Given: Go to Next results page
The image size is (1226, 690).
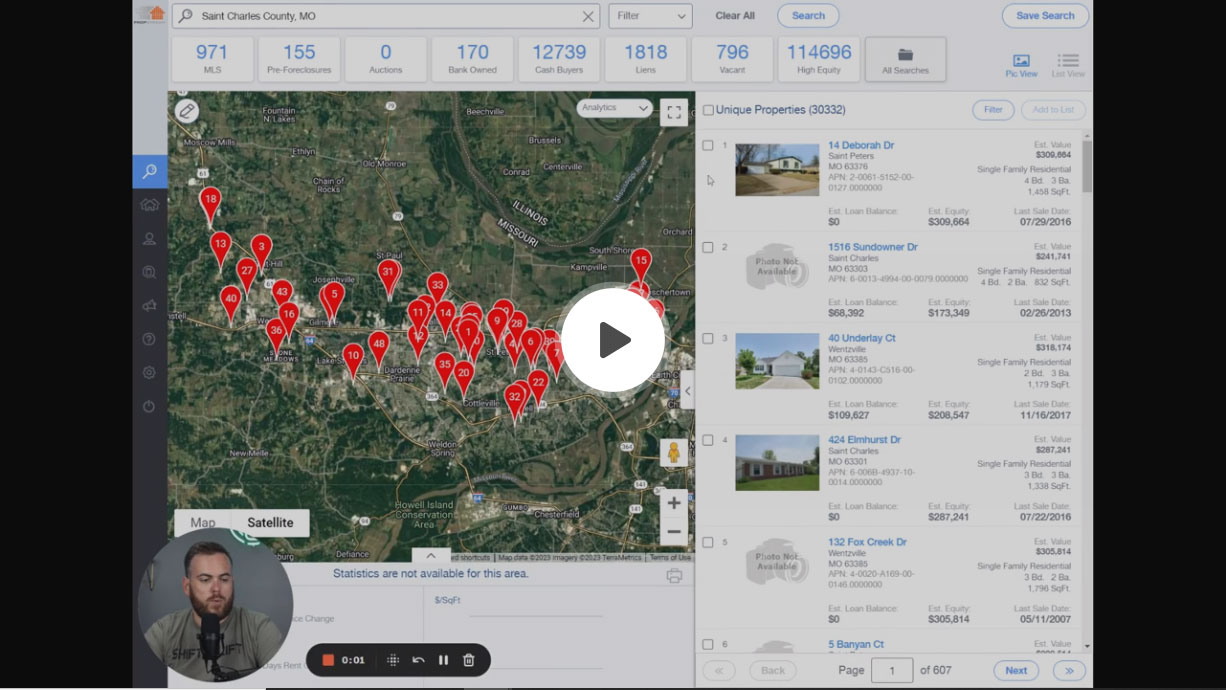Looking at the screenshot, I should pos(1016,671).
